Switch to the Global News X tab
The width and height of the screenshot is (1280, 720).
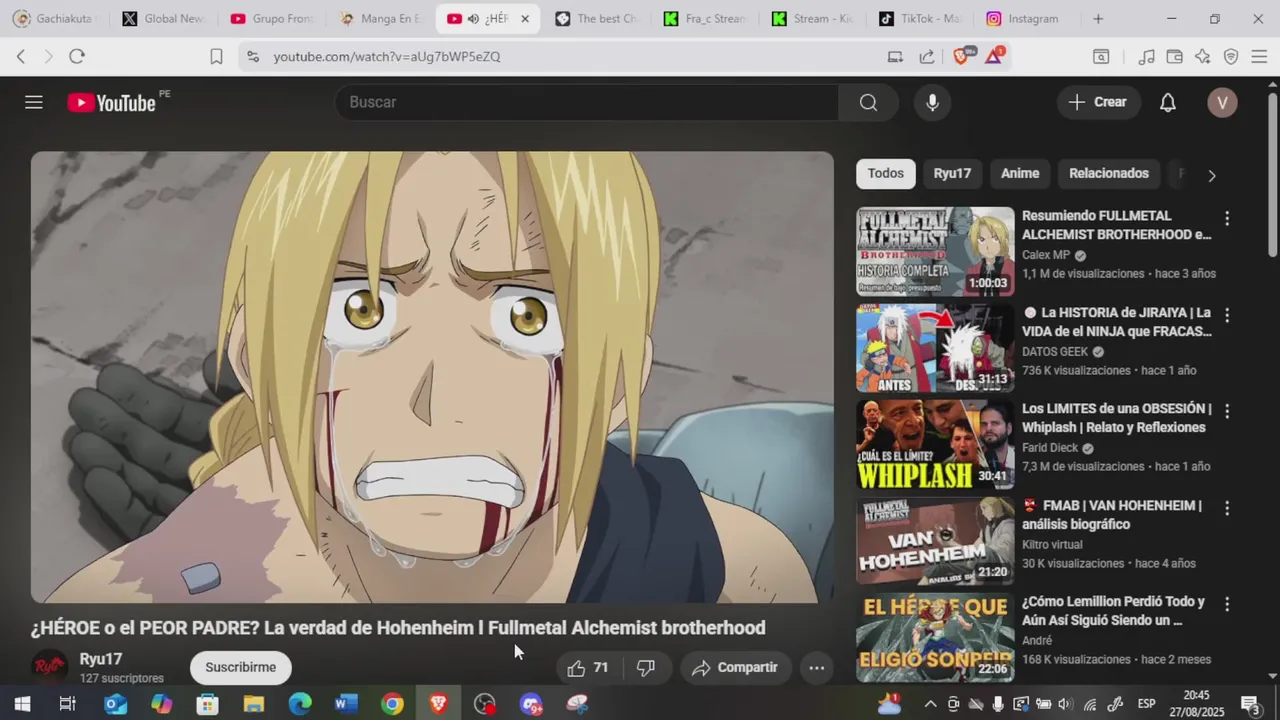point(162,19)
